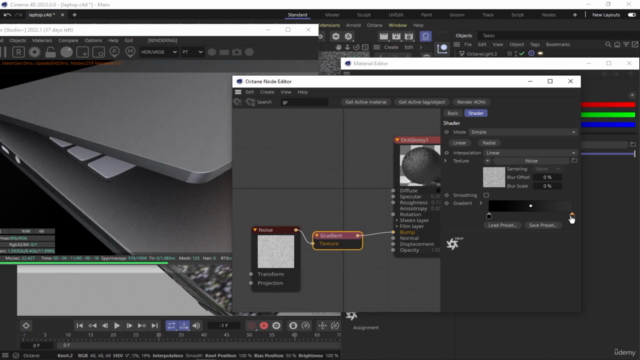The width and height of the screenshot is (640, 360).
Task: Click the render region icon with plus
Action: pos(82,52)
